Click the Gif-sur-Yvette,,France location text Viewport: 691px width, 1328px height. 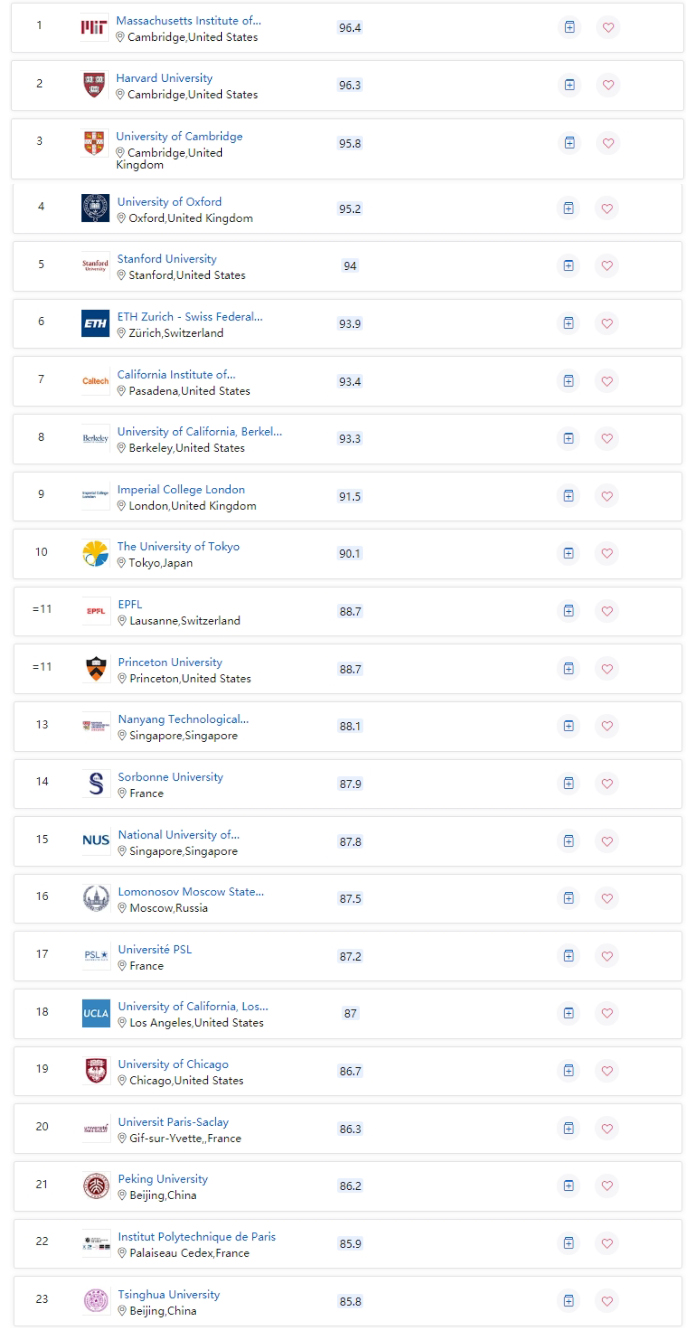point(185,1138)
